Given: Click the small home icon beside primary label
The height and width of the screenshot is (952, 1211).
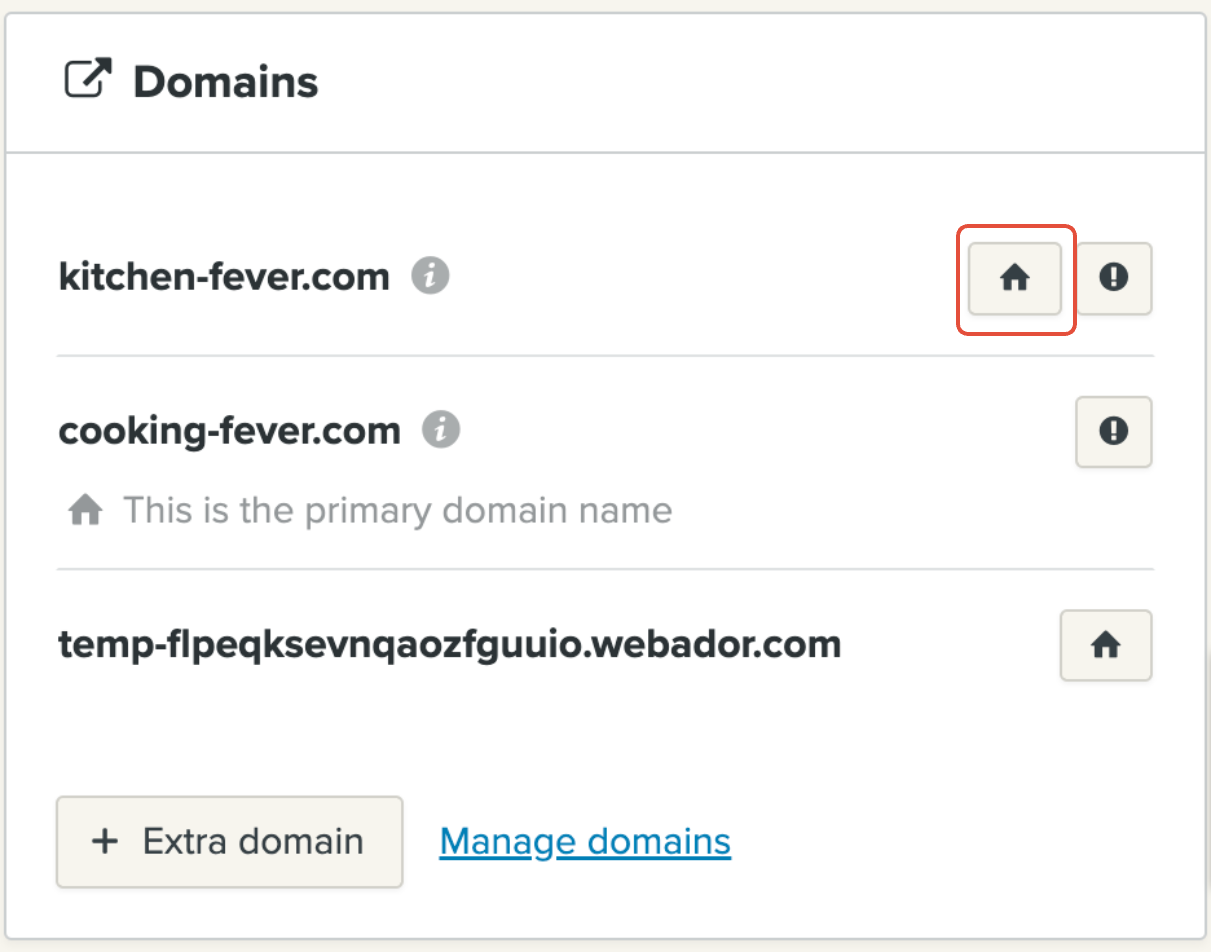Looking at the screenshot, I should (85, 511).
